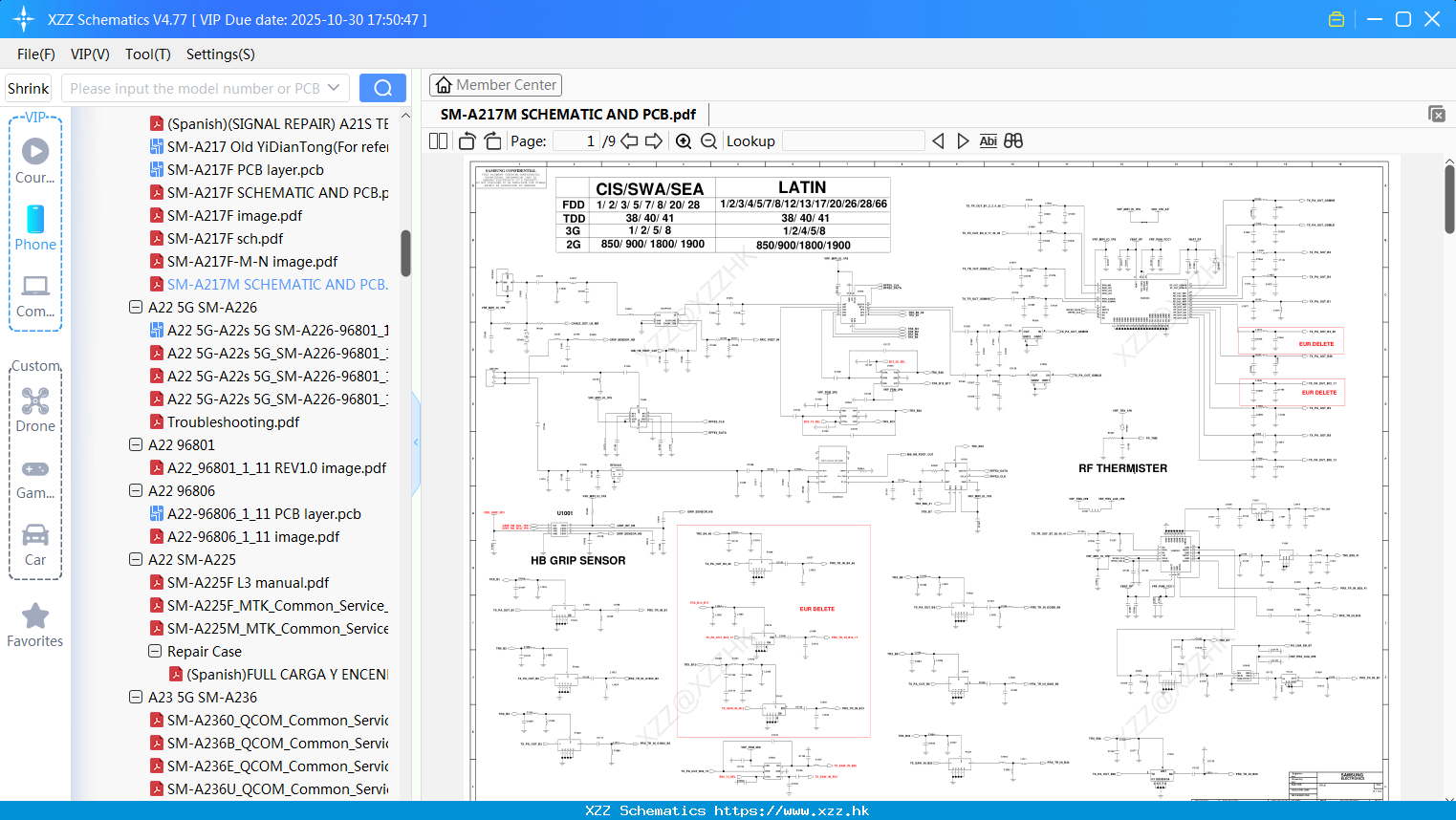Open (Spanish)(SIGNAL REPAIR) A21S file
The width and height of the screenshot is (1456, 820).
pyautogui.click(x=269, y=124)
